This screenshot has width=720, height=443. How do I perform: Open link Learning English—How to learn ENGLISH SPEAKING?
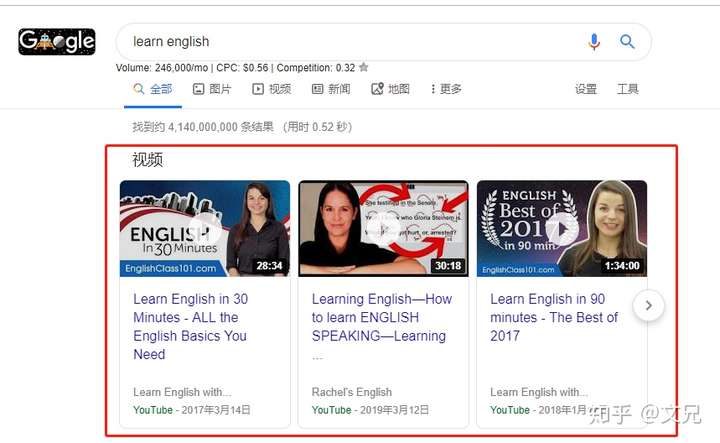pyautogui.click(x=382, y=317)
